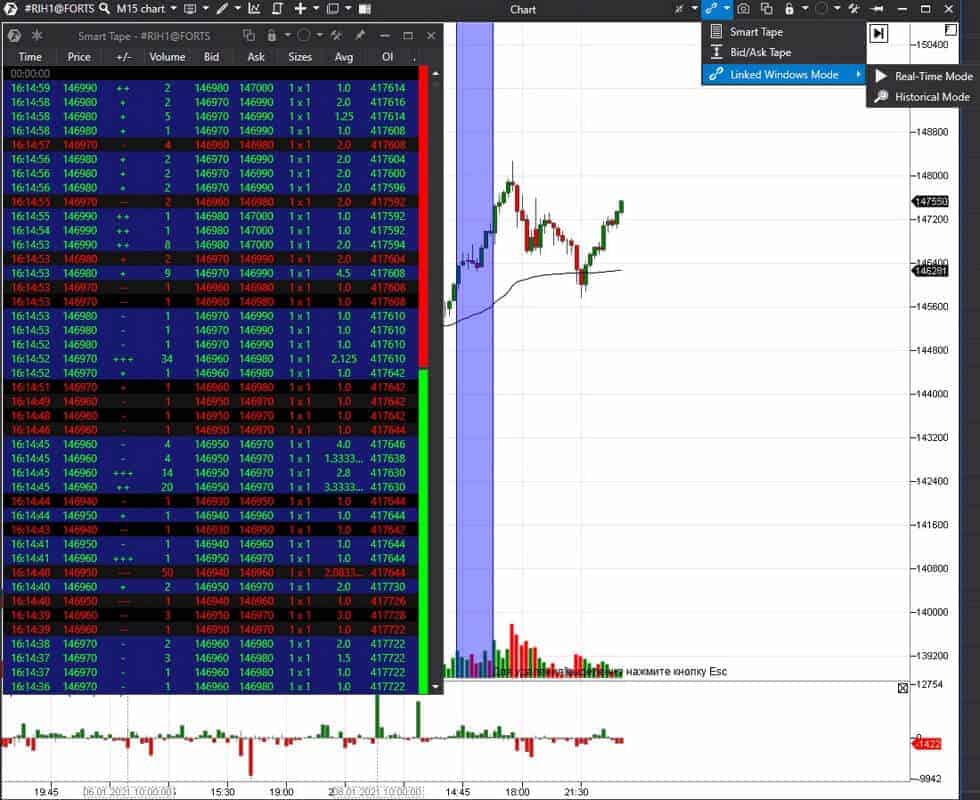Click the chart screenshot camera icon
Viewport: 980px width, 800px height.
click(743, 9)
